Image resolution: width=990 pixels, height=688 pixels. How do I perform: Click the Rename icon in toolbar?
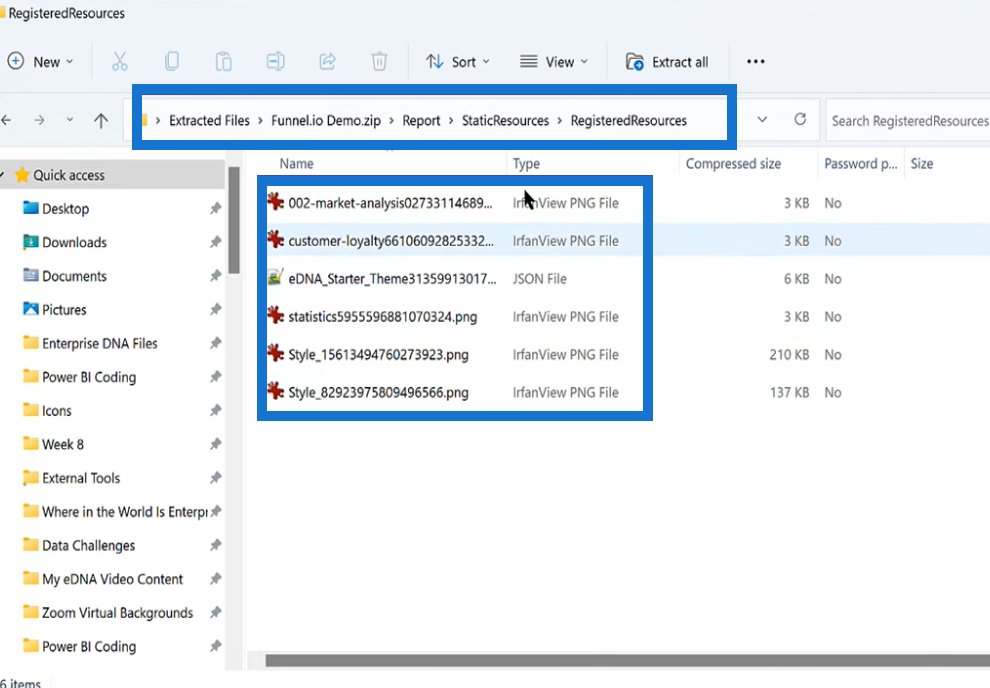(275, 61)
